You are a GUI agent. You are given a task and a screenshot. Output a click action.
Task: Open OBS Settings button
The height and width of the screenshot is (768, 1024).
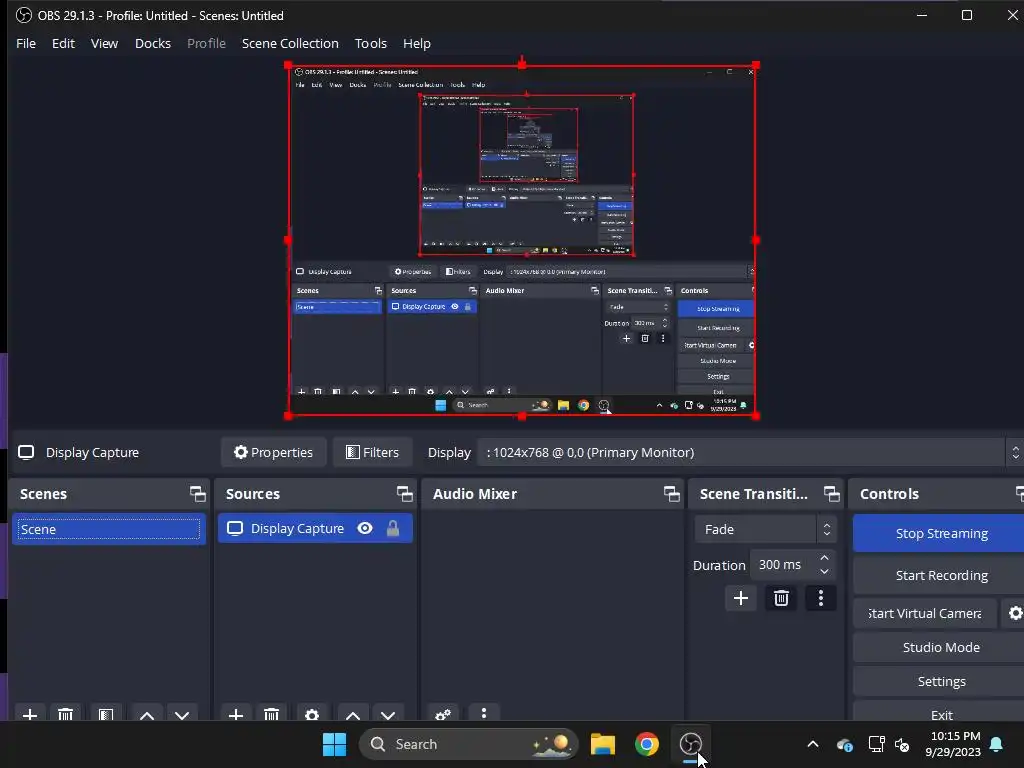click(x=940, y=681)
